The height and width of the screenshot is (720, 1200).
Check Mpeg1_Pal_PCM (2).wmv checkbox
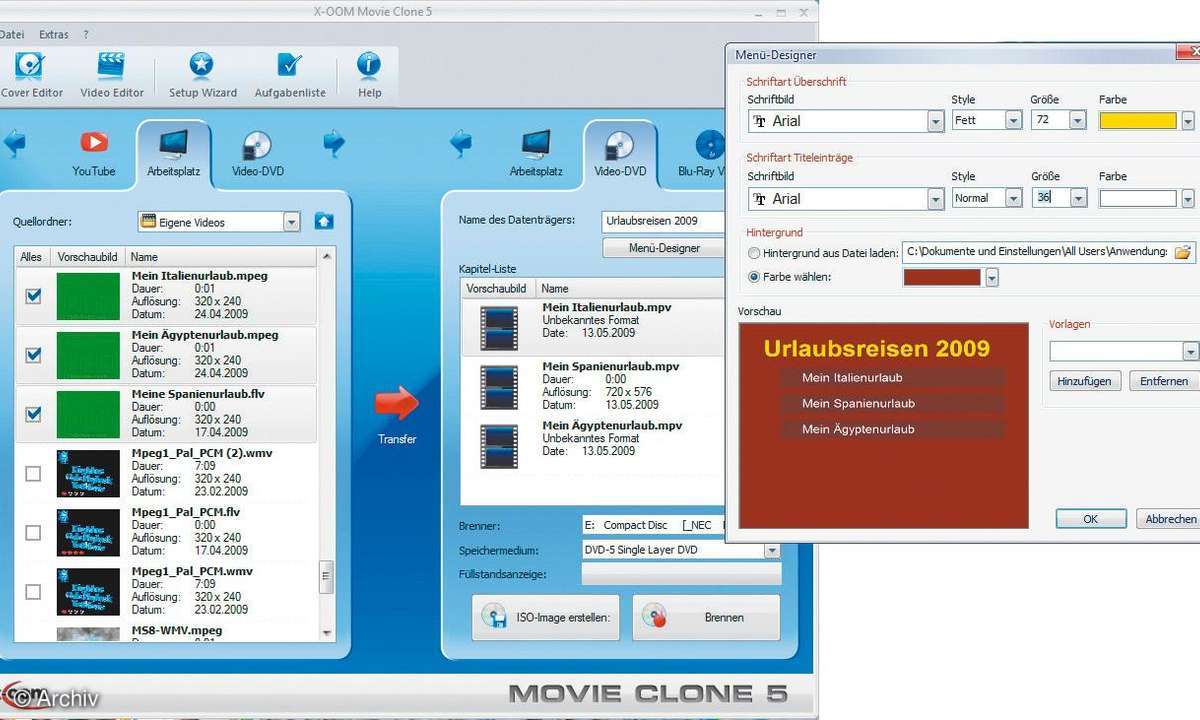click(x=33, y=473)
